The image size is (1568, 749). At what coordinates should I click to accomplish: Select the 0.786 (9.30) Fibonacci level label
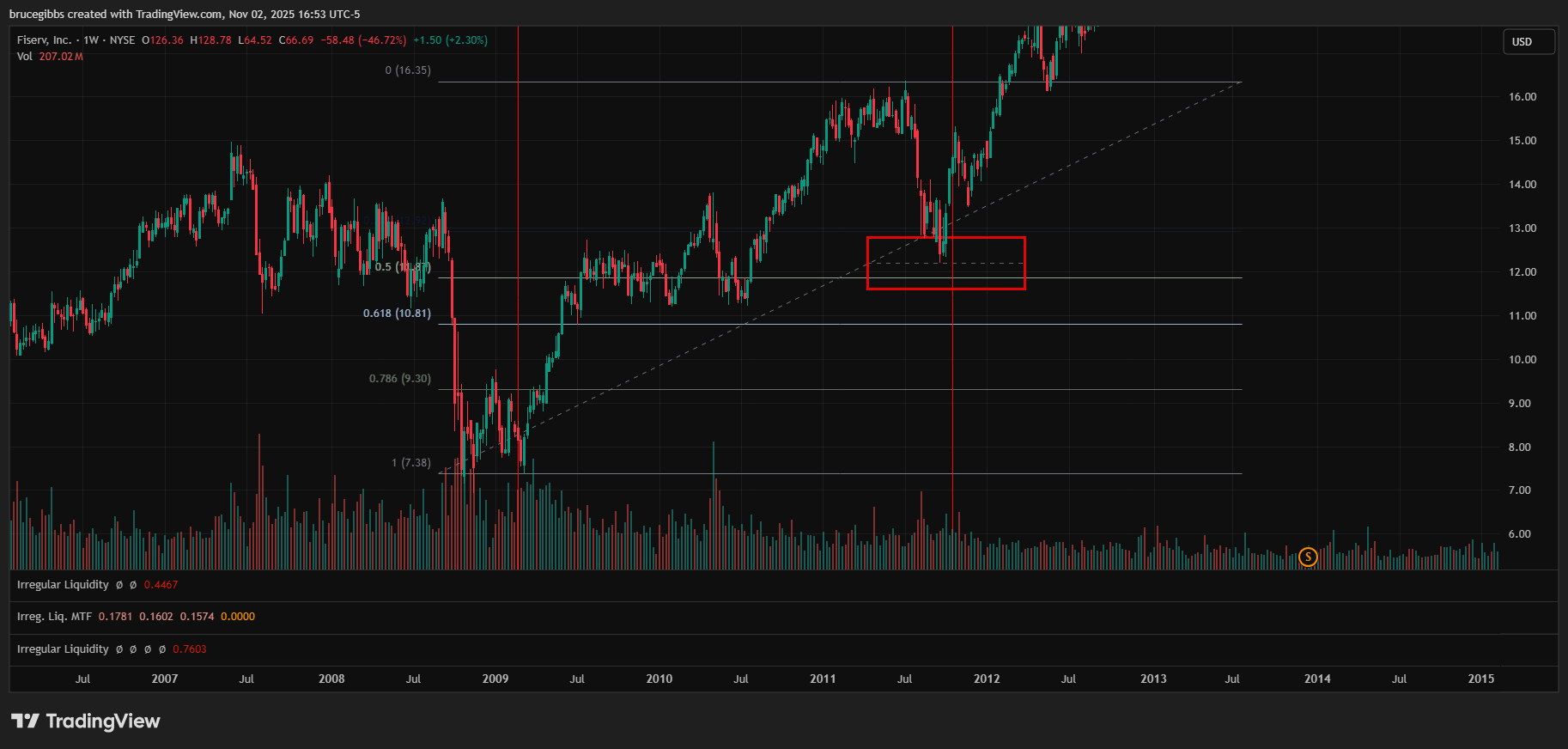coord(399,379)
